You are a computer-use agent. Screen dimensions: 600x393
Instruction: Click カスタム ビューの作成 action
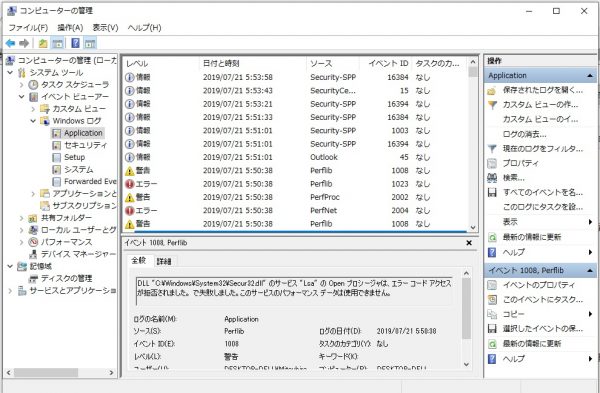click(x=540, y=105)
